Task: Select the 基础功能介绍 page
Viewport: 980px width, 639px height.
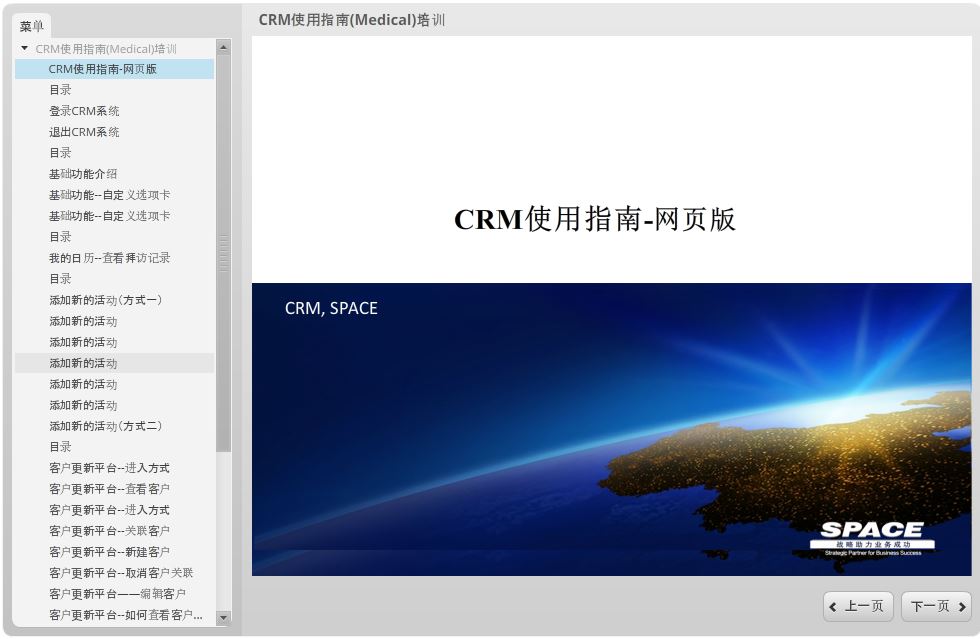Action: click(86, 174)
